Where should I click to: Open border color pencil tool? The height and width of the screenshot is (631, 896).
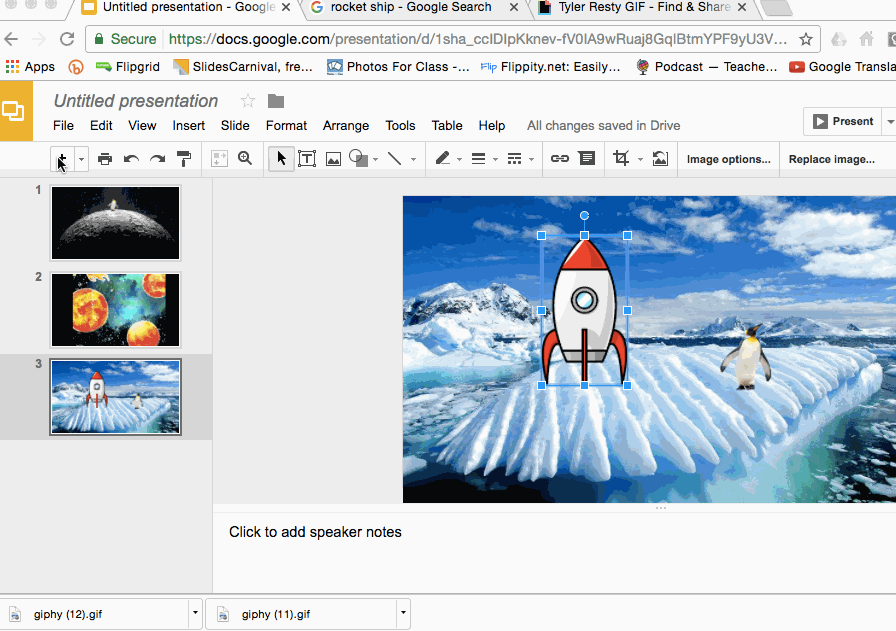tap(443, 159)
